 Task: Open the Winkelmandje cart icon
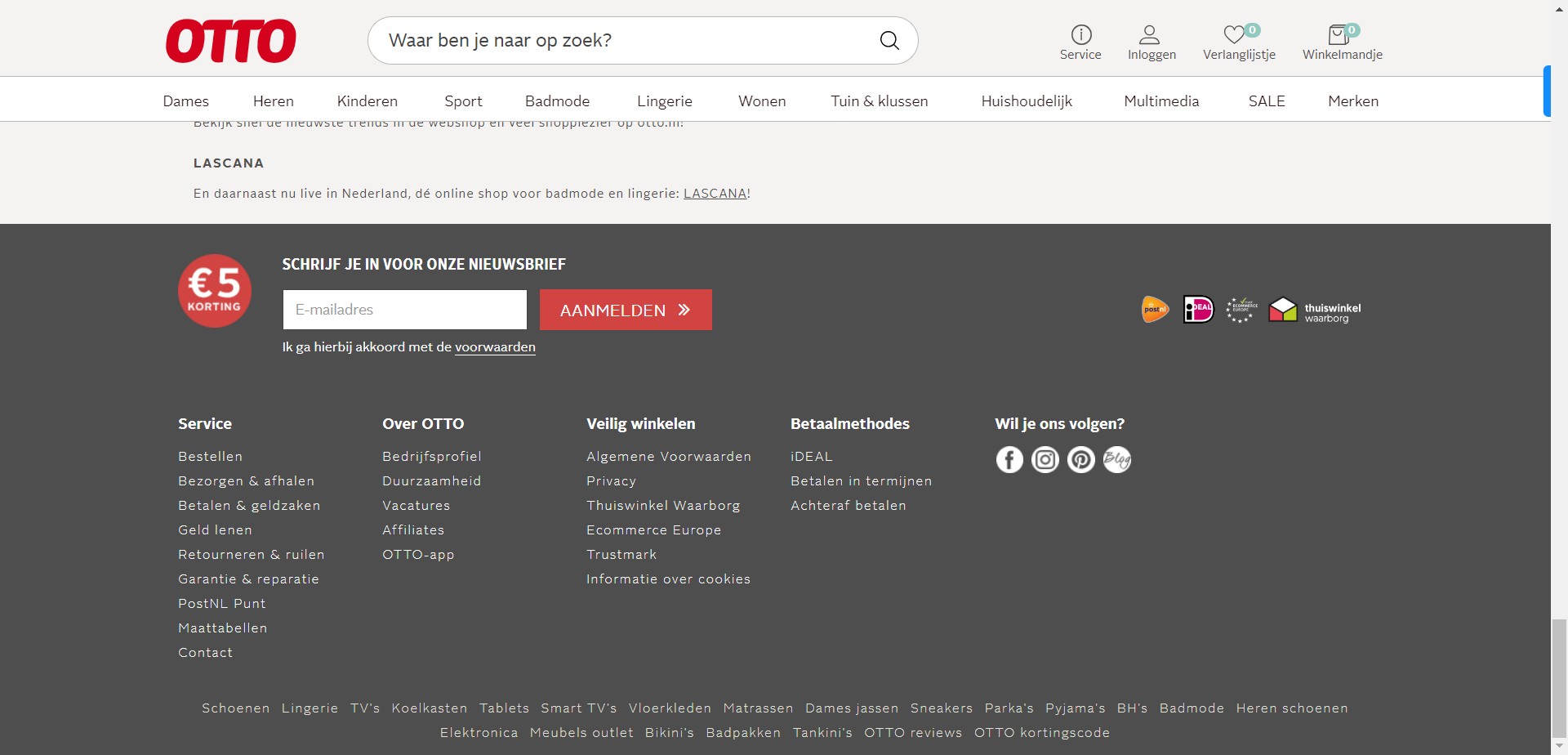1339,35
